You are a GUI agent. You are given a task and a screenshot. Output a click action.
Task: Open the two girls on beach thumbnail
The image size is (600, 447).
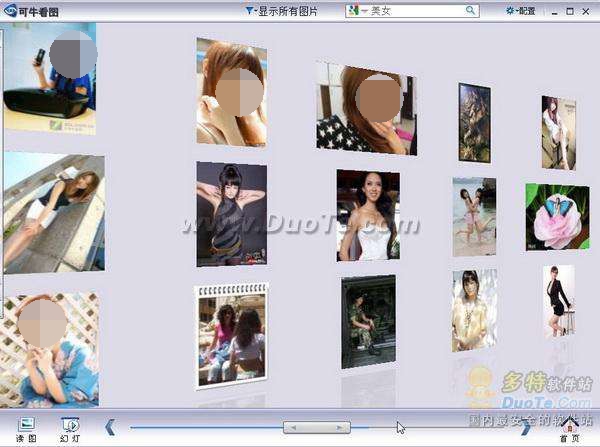[474, 216]
